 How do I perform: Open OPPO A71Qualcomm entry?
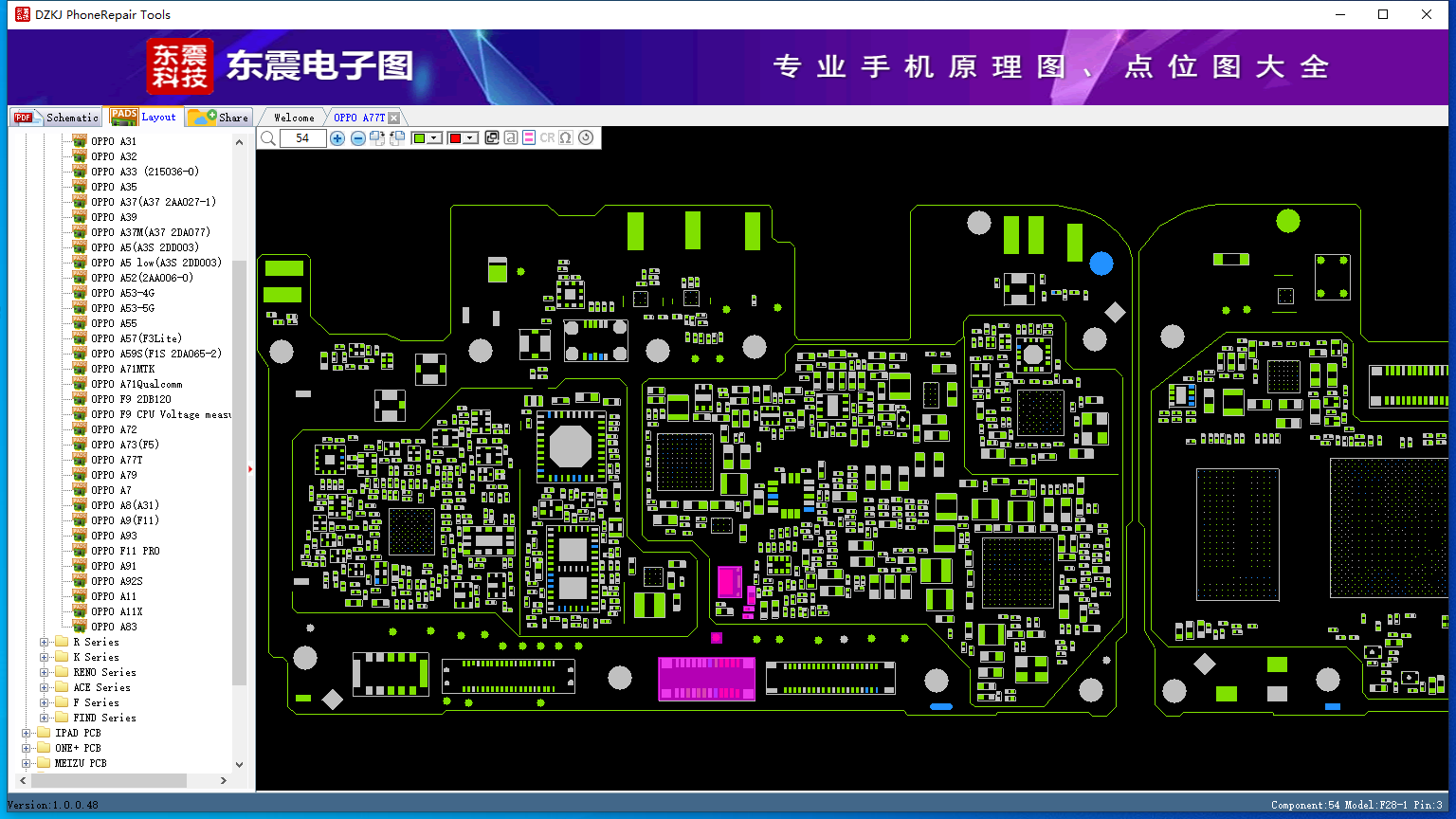[136, 384]
